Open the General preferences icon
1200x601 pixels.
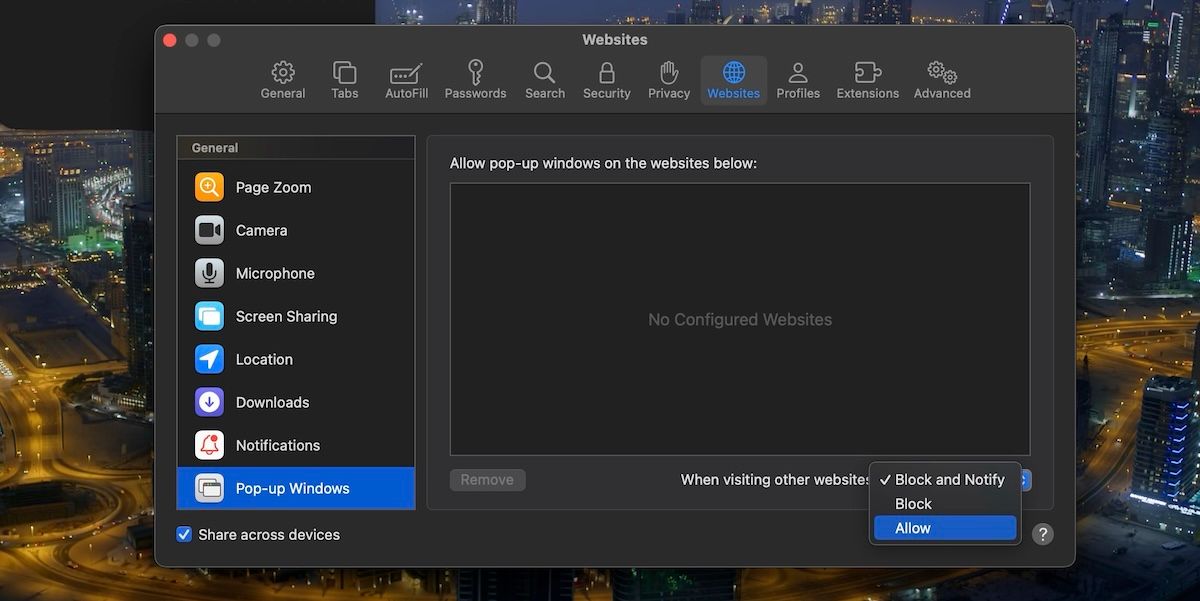(x=282, y=80)
